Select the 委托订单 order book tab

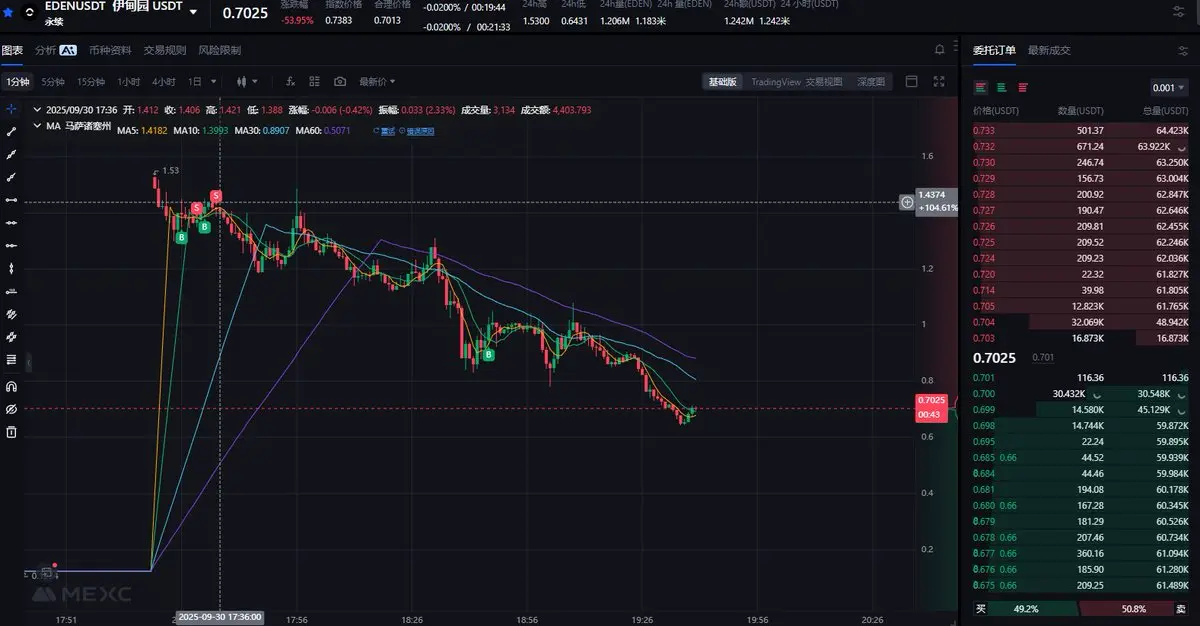(994, 50)
